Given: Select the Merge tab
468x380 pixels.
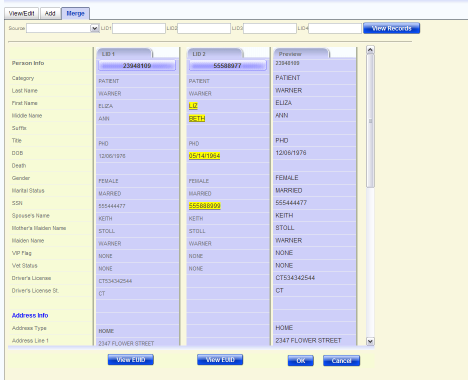Looking at the screenshot, I should (75, 13).
